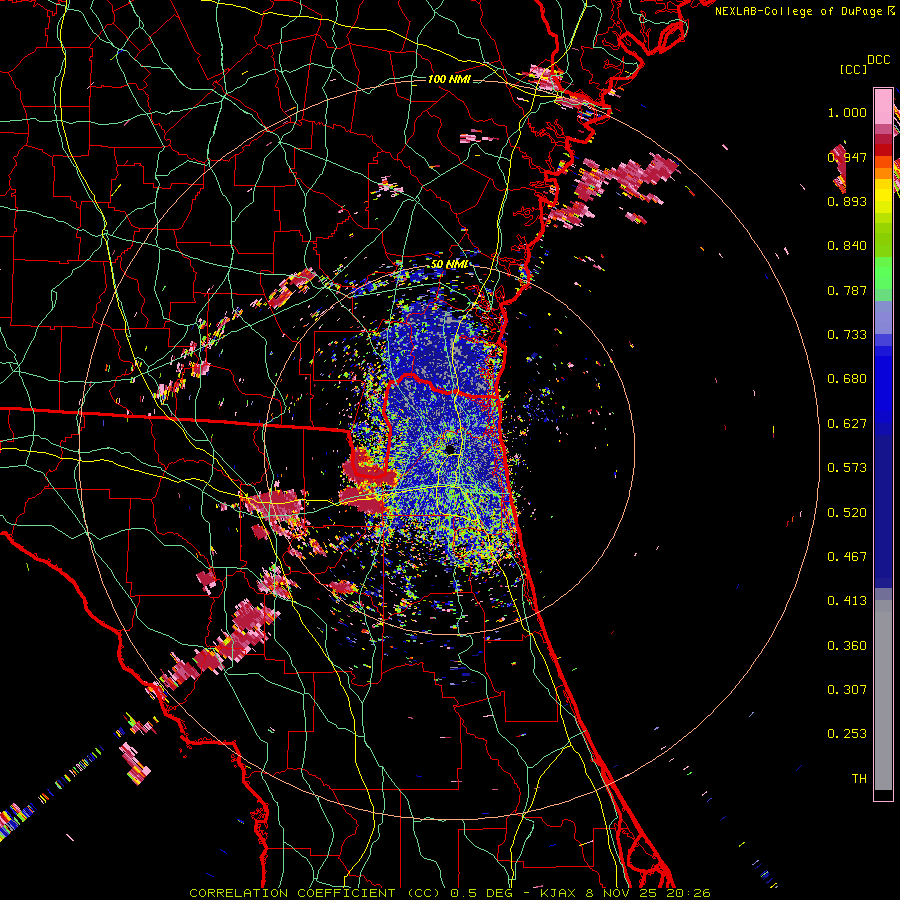Select the 0.413 legend value

pyautogui.click(x=847, y=601)
